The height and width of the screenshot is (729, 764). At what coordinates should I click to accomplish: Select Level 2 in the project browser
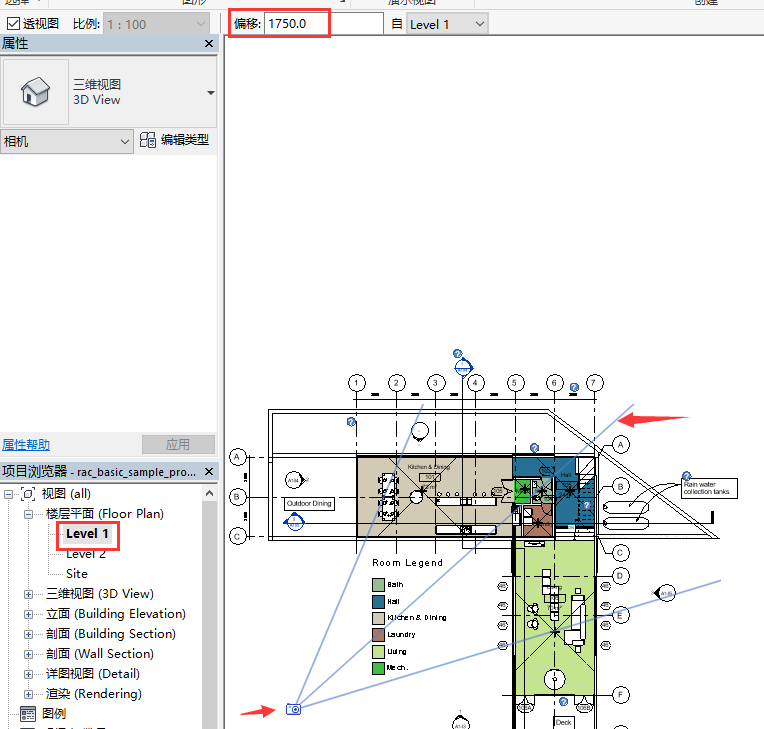pos(86,554)
